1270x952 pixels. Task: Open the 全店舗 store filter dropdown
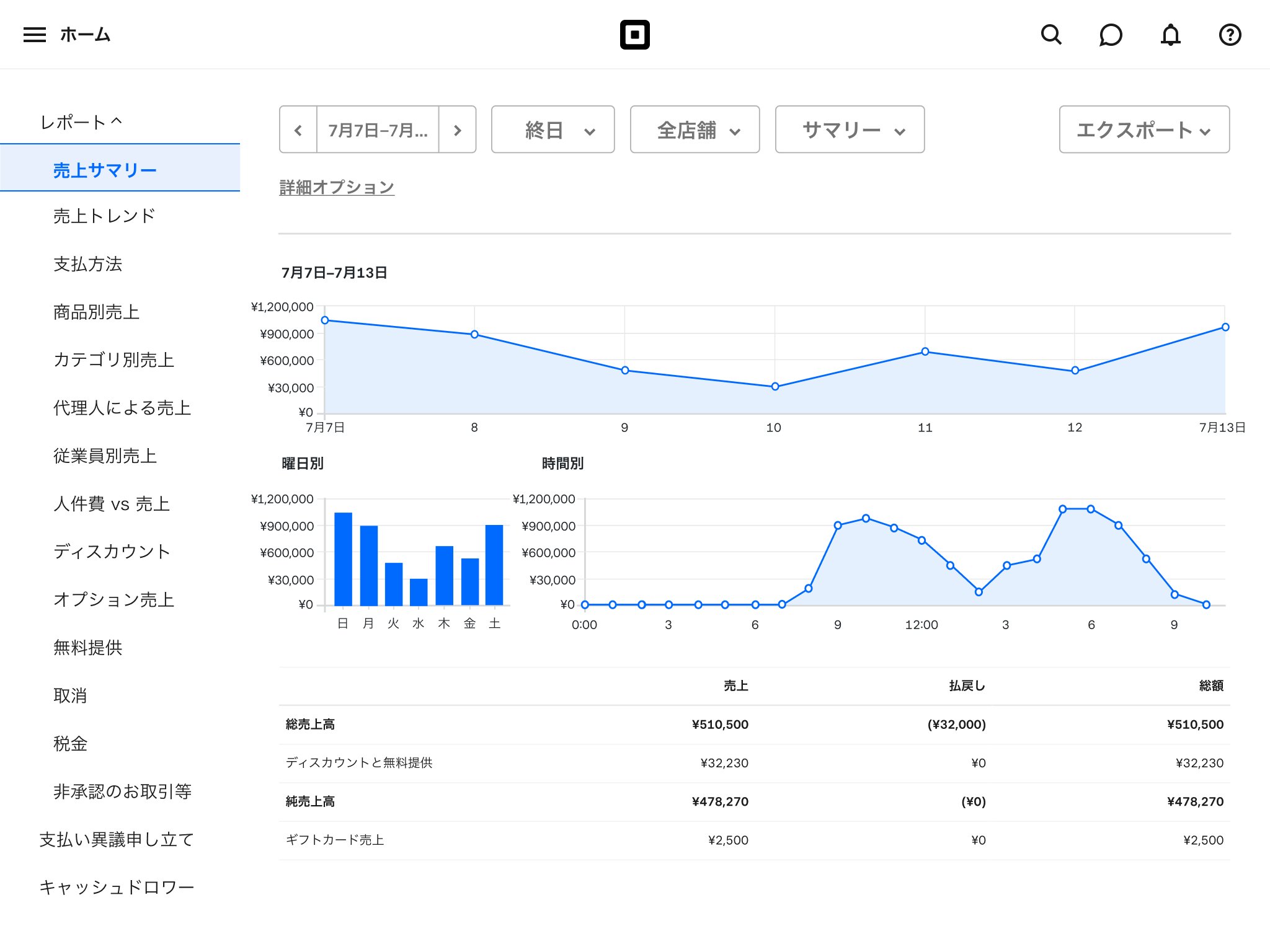click(695, 130)
